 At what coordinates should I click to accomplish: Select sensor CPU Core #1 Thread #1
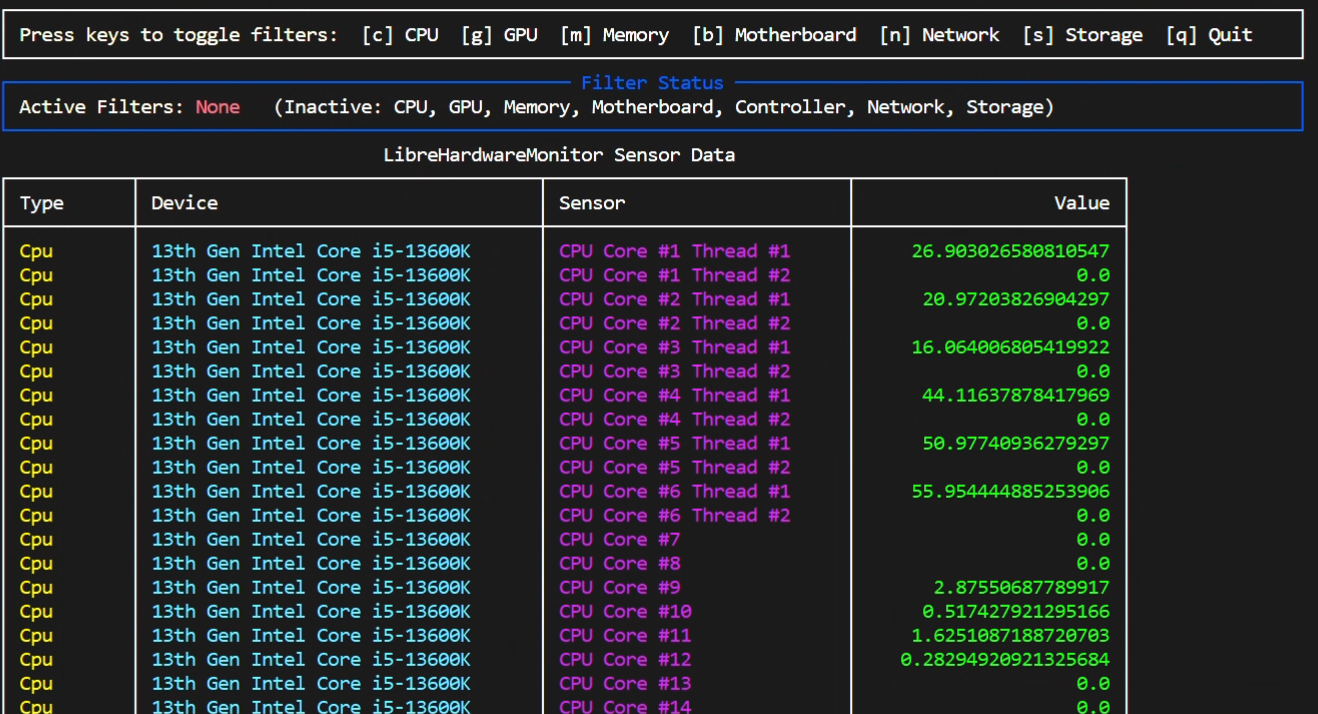pos(675,251)
